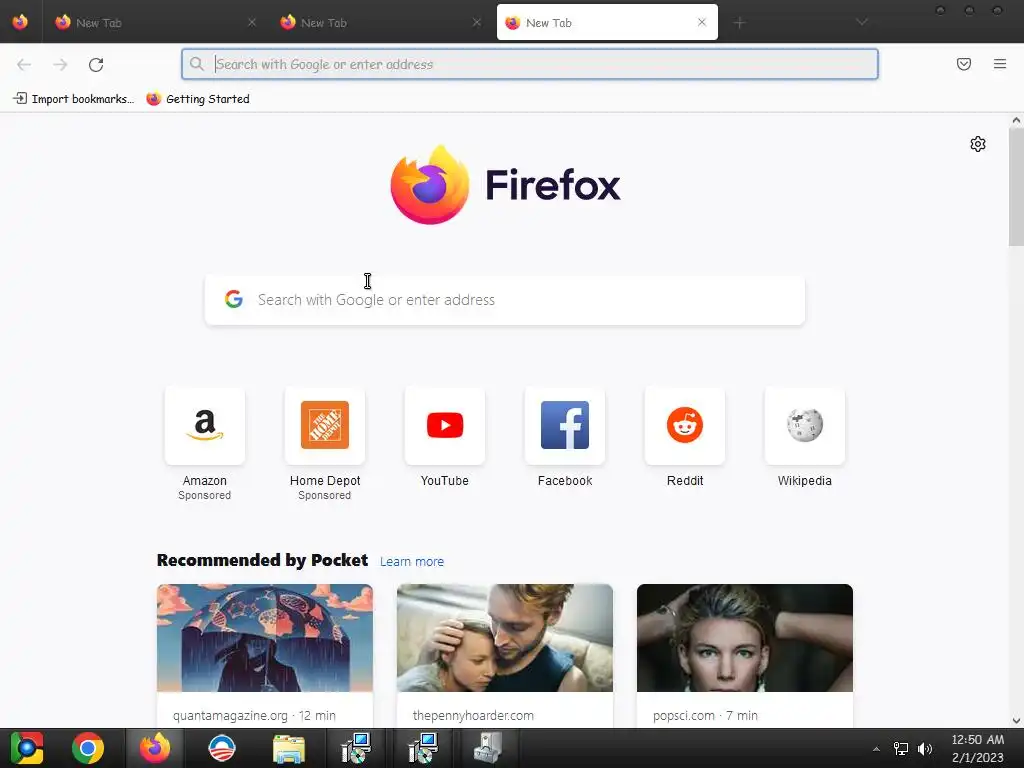Click the Firefox View icon in tab bar

click(20, 22)
